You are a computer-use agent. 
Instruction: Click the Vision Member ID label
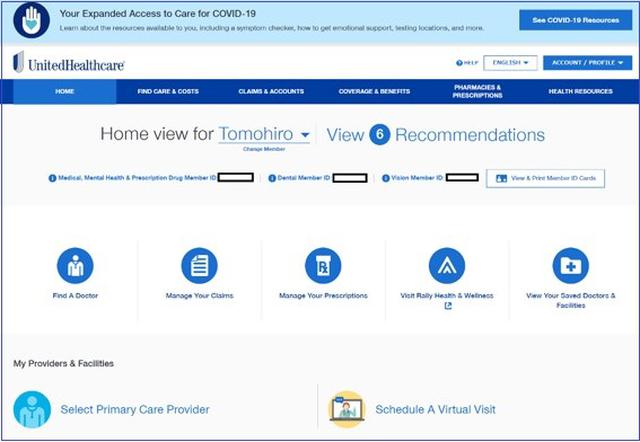click(x=417, y=178)
